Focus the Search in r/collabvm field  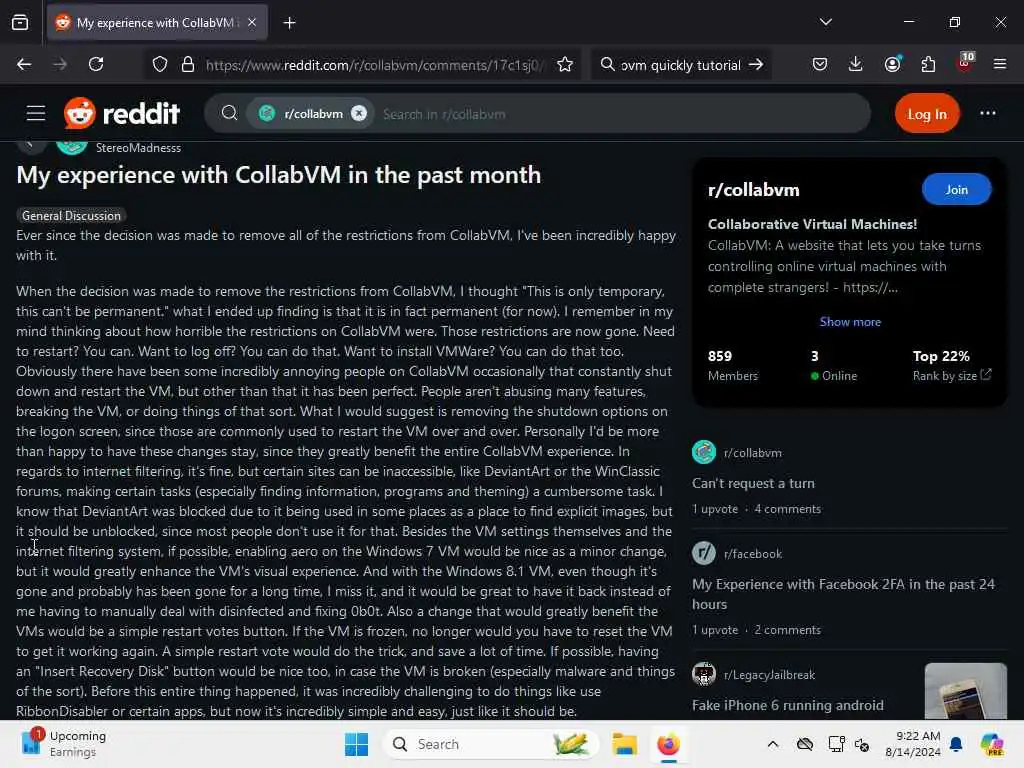620,114
